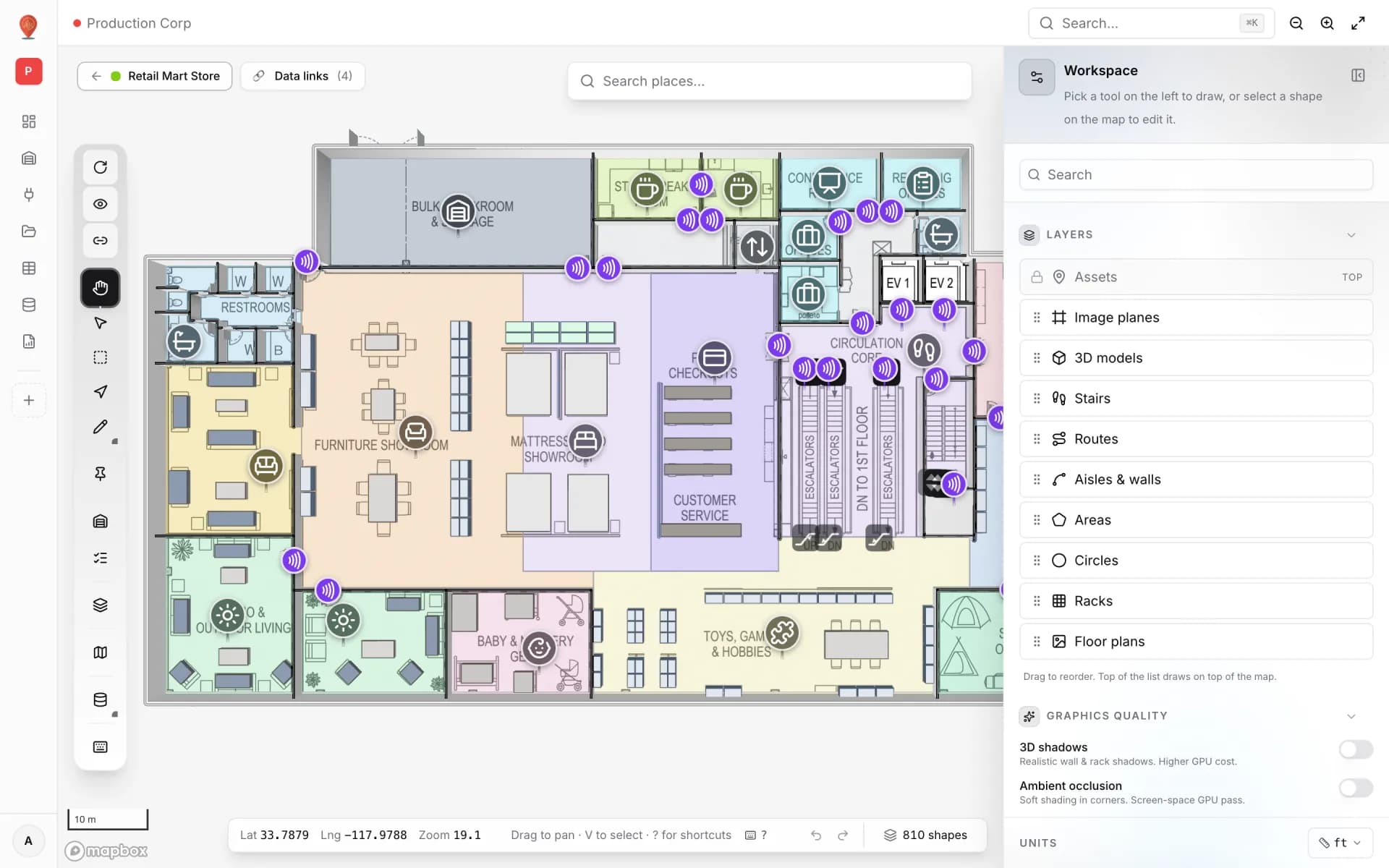Focus the Workspace layers Search field
This screenshot has width=1389, height=868.
pyautogui.click(x=1196, y=174)
